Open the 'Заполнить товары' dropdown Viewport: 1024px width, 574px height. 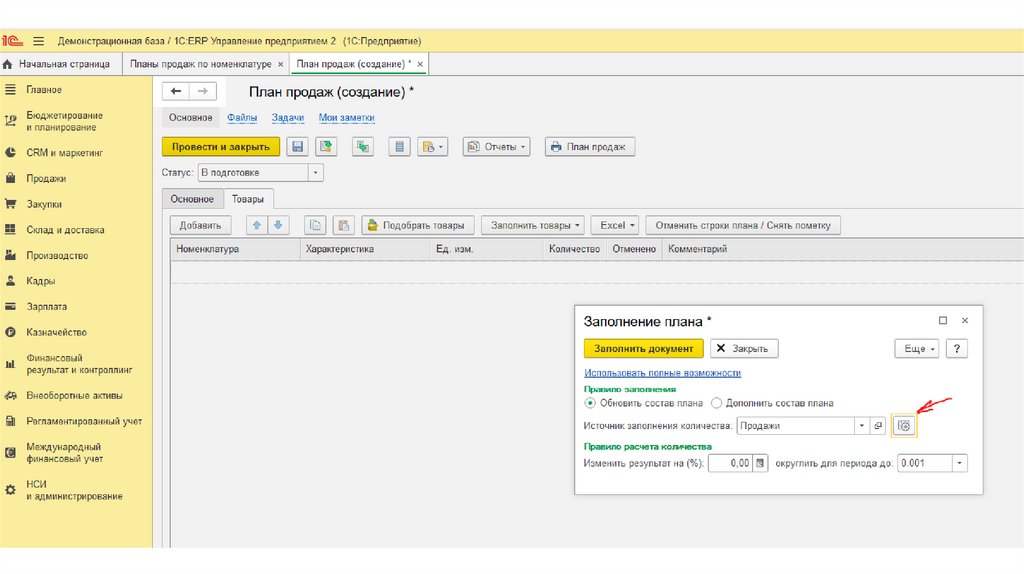[x=531, y=225]
